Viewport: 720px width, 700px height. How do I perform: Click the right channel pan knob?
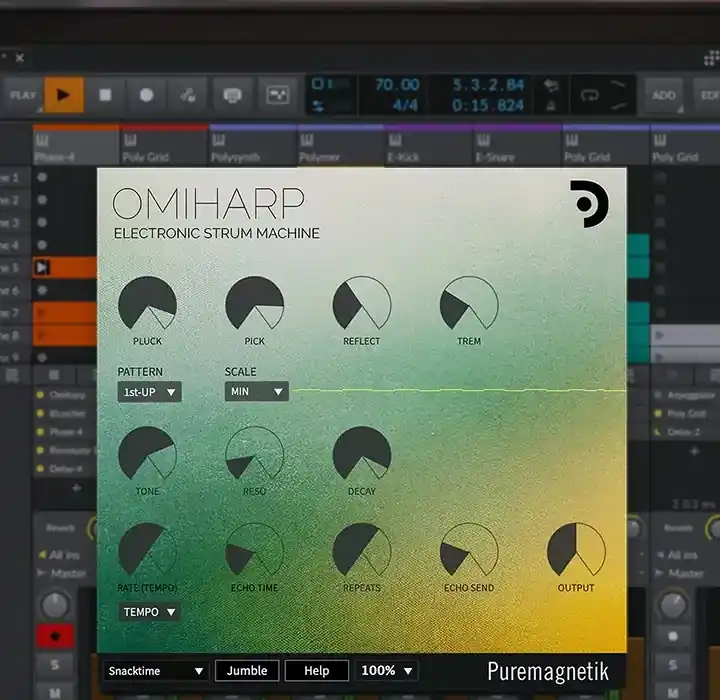(673, 605)
